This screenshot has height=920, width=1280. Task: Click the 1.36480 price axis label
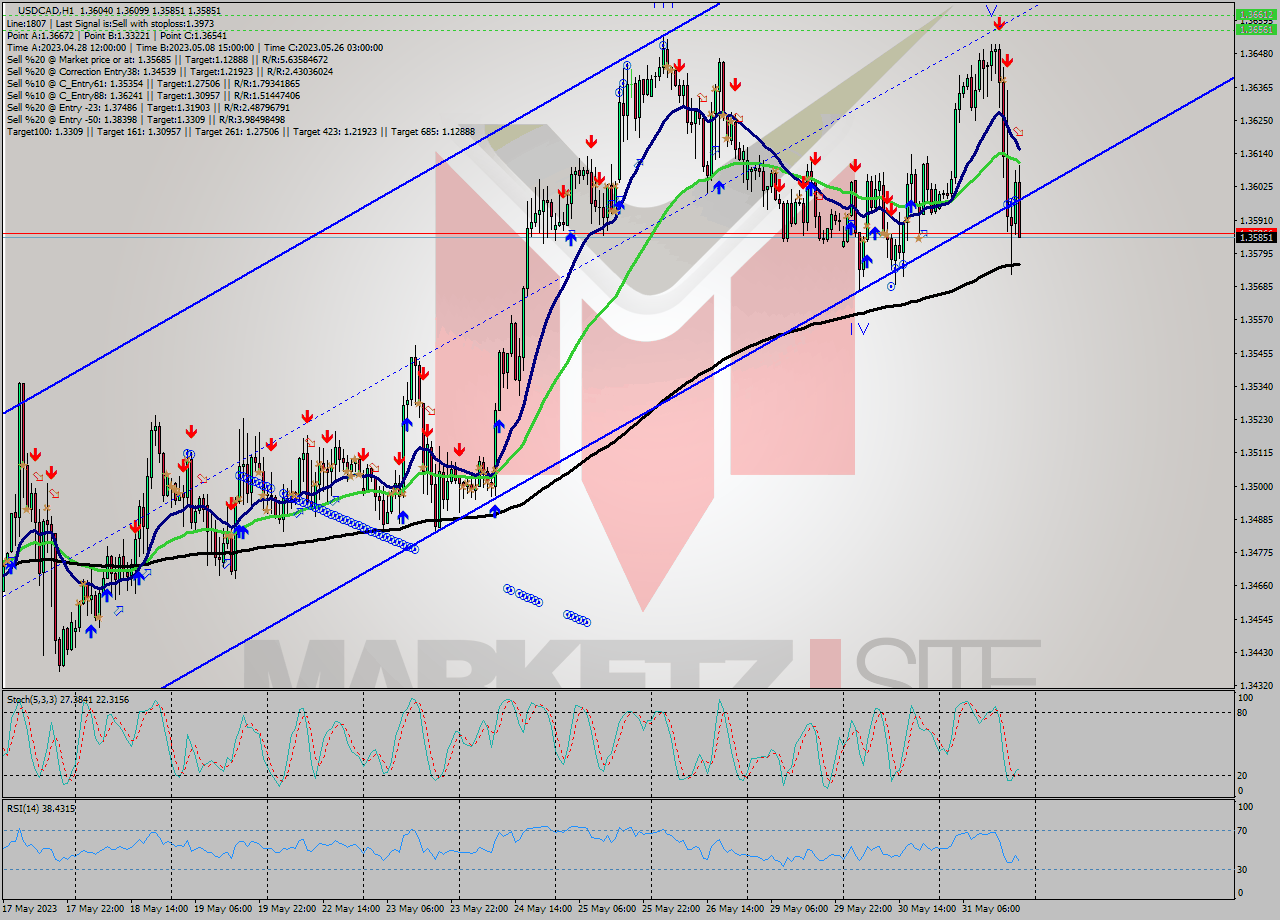coord(1256,54)
